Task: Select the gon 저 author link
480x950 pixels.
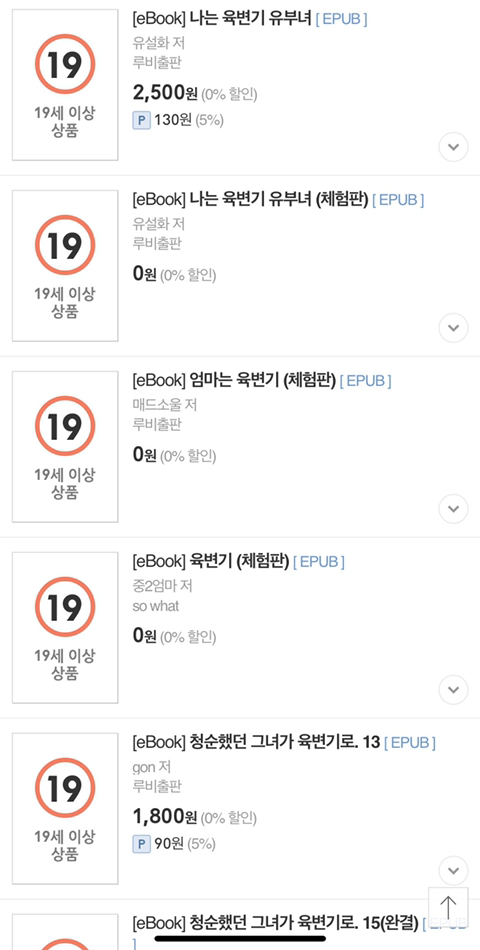Action: point(152,767)
